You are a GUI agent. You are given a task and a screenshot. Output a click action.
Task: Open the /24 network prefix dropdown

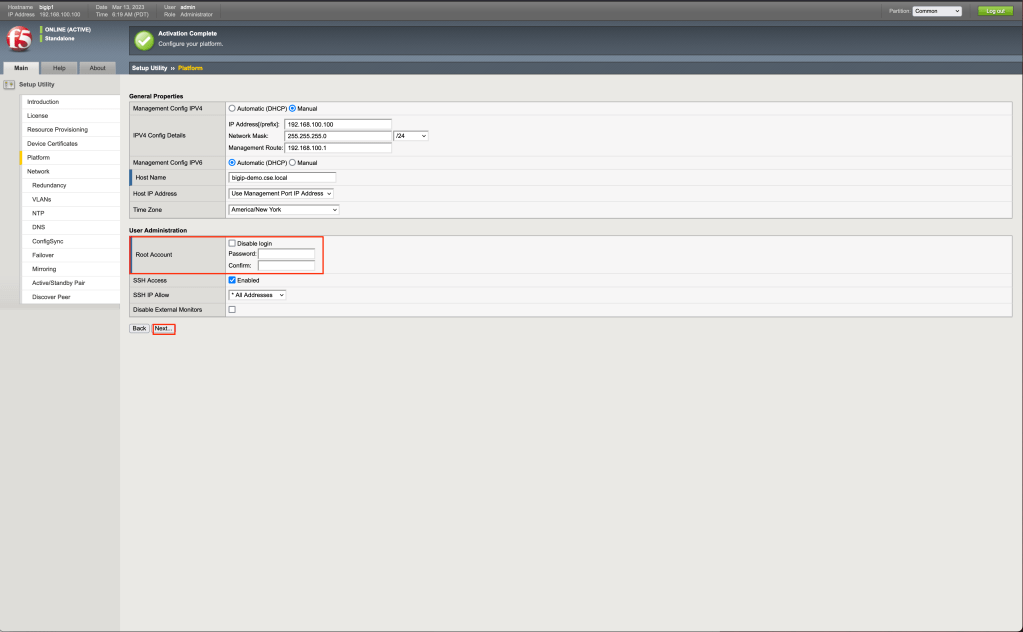[411, 135]
